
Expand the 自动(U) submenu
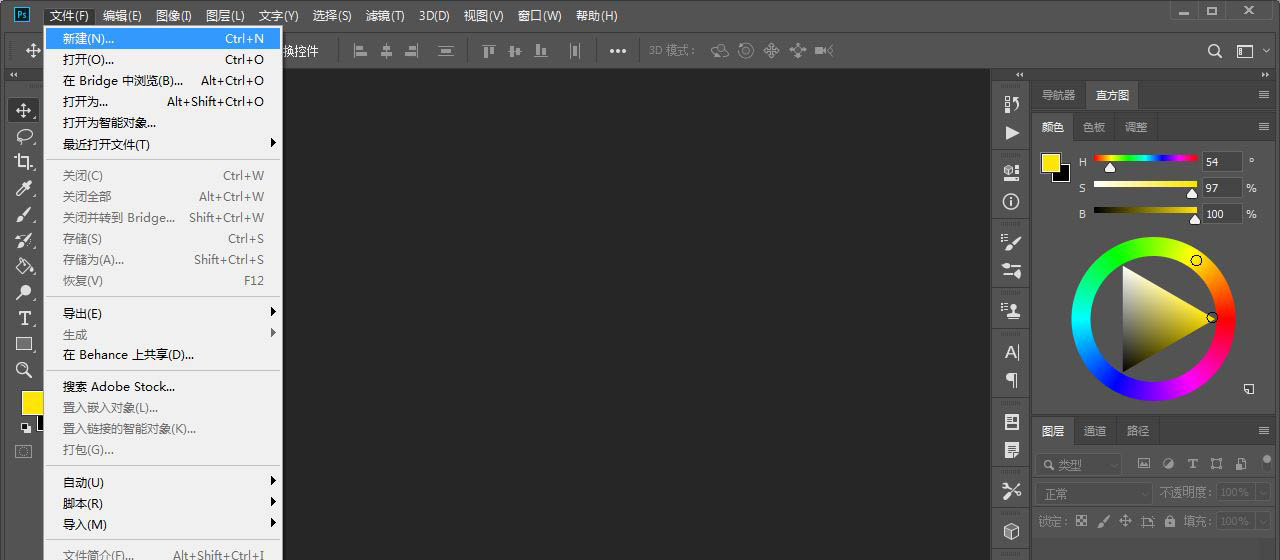[164, 482]
